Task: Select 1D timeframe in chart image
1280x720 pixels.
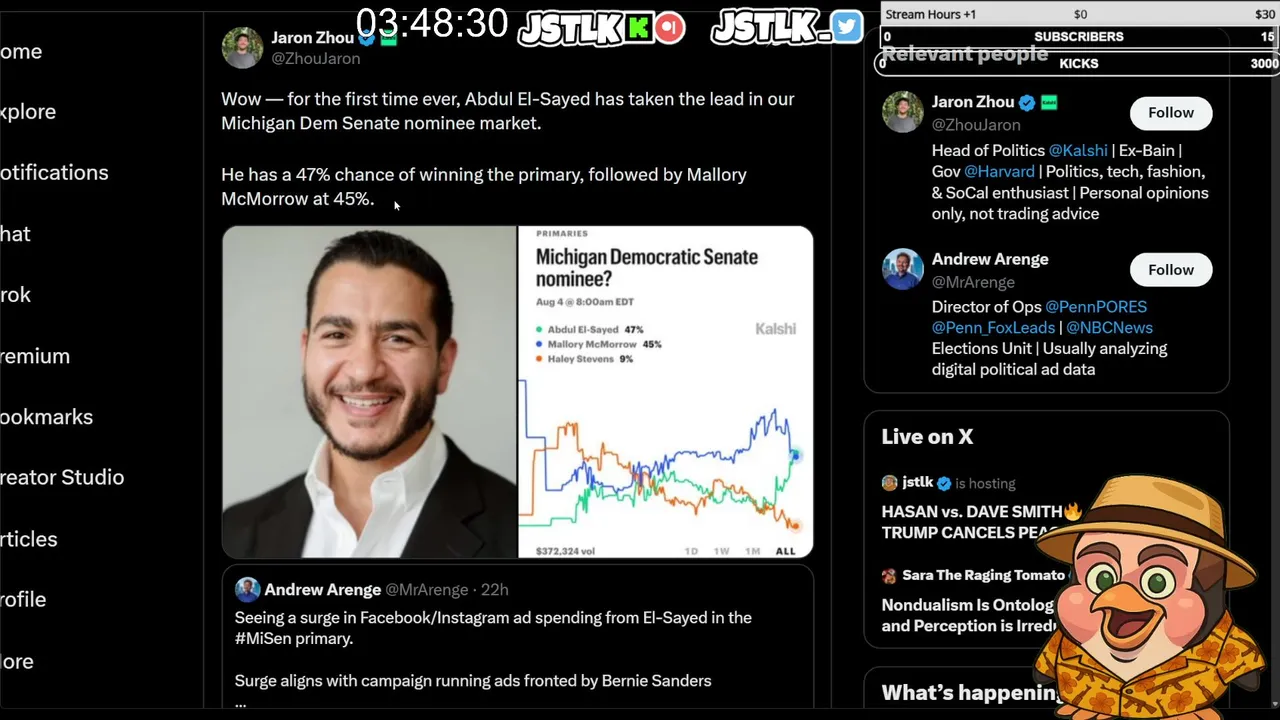Action: [x=691, y=551]
